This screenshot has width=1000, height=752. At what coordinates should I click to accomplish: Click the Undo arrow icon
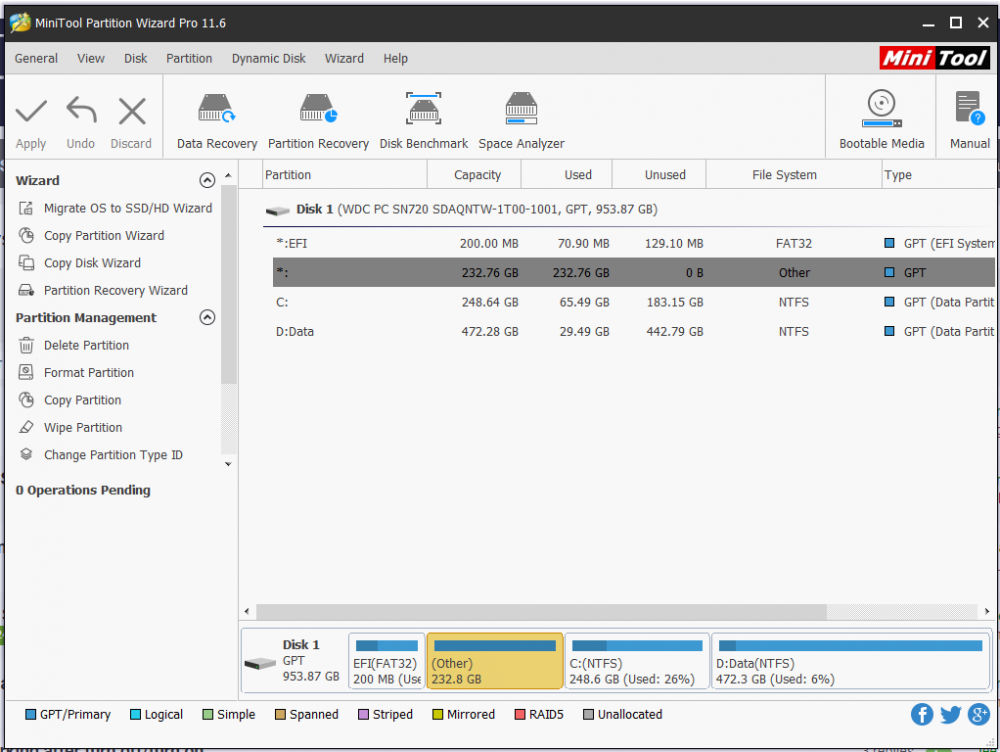pos(81,110)
